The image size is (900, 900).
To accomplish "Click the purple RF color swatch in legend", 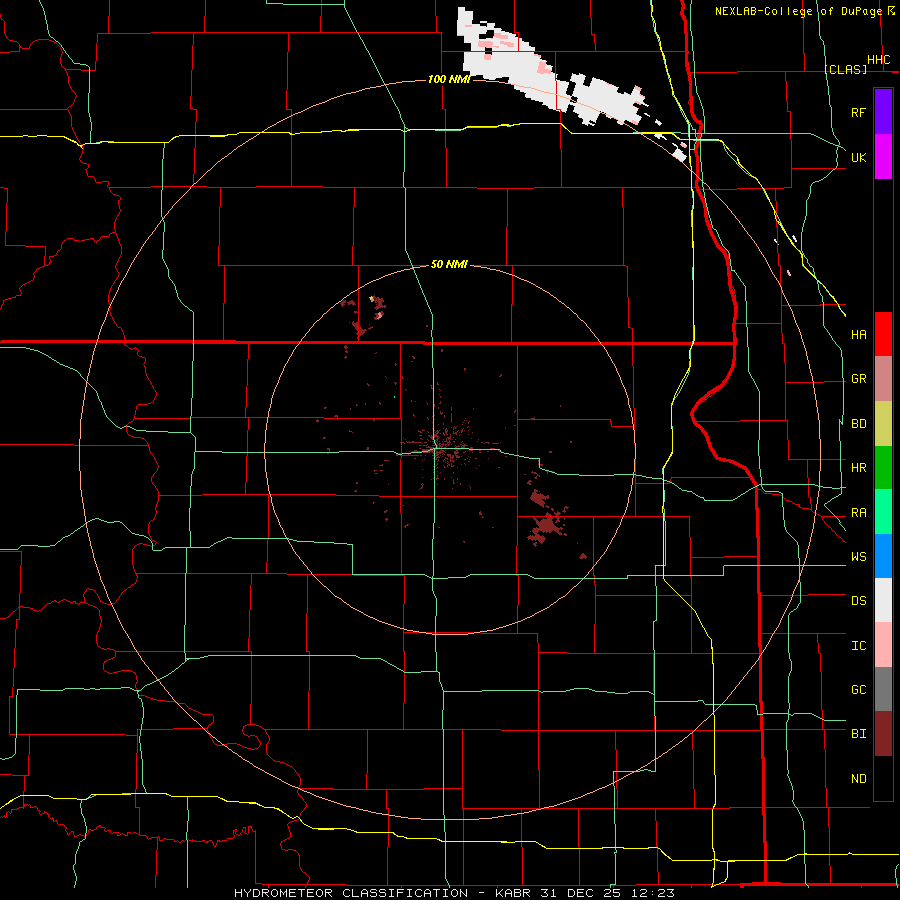I will tap(883, 112).
